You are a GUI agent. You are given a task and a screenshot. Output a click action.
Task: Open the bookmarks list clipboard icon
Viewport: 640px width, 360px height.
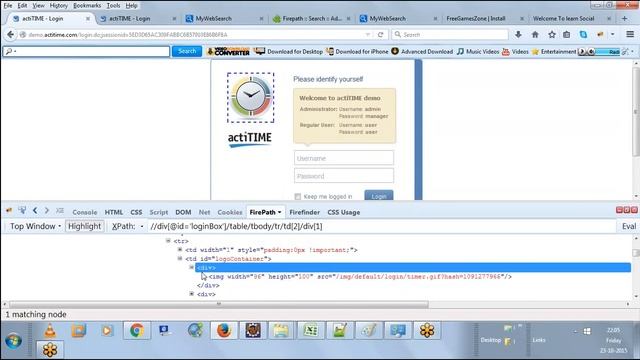tap(567, 35)
